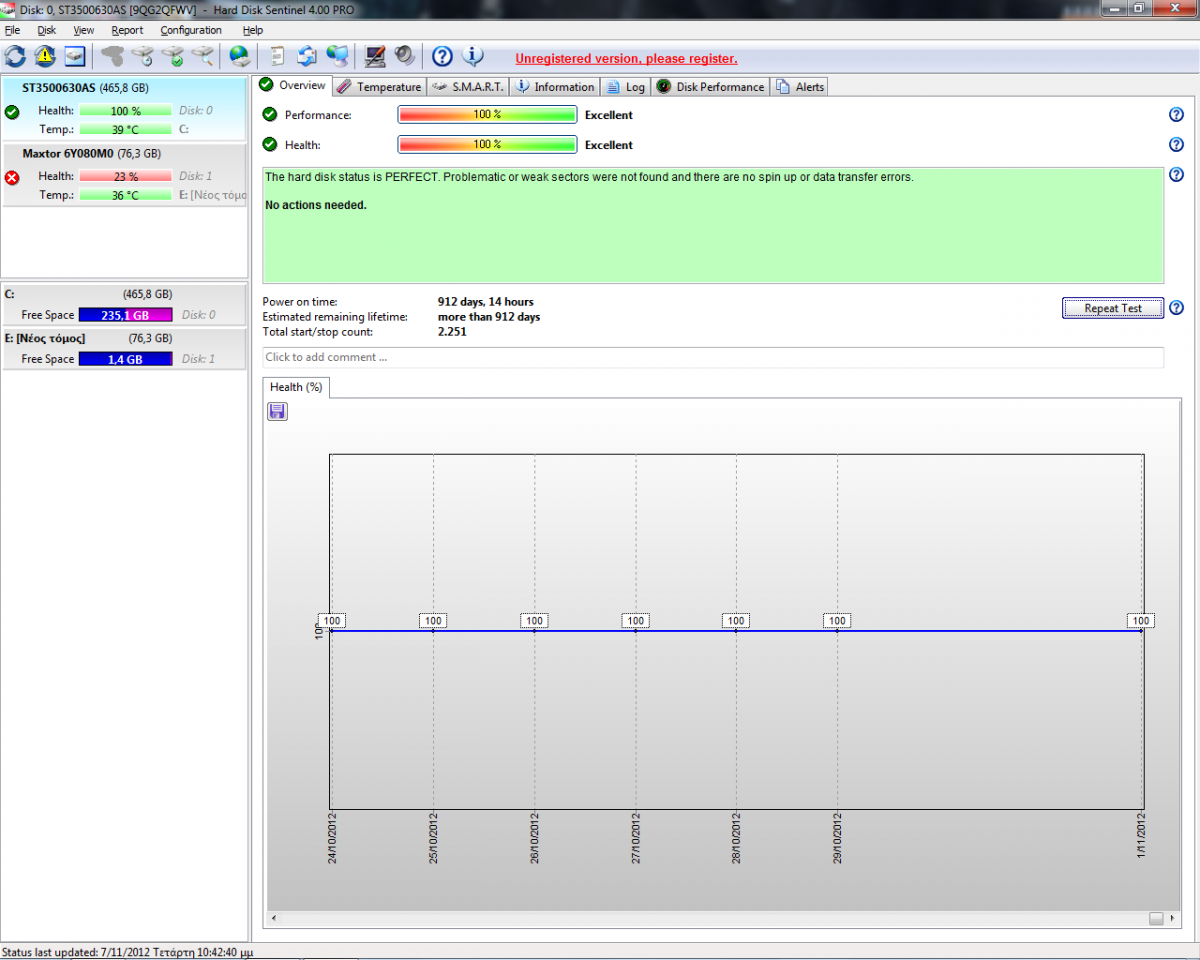The height and width of the screenshot is (960, 1200).
Task: Click the Maxtor 23 % health bar
Action: point(125,176)
